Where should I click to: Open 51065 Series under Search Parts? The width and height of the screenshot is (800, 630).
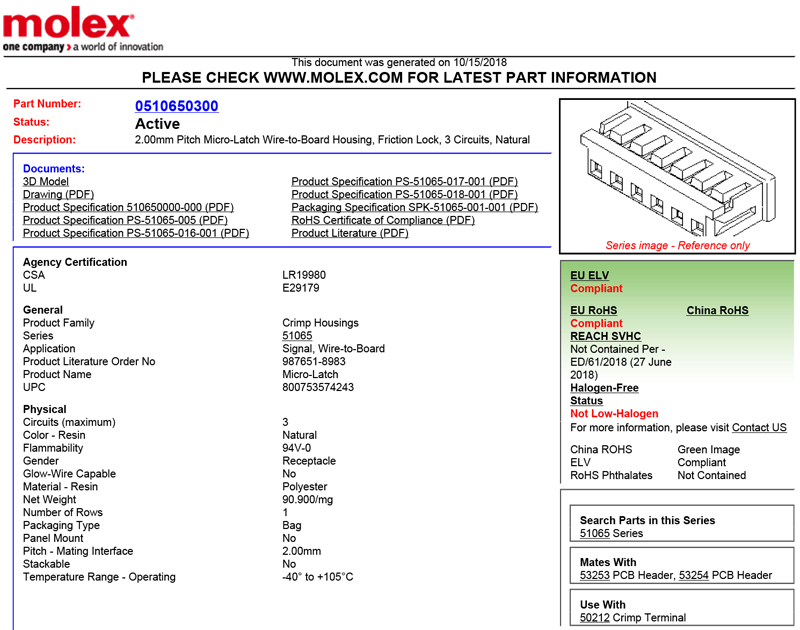click(x=595, y=534)
